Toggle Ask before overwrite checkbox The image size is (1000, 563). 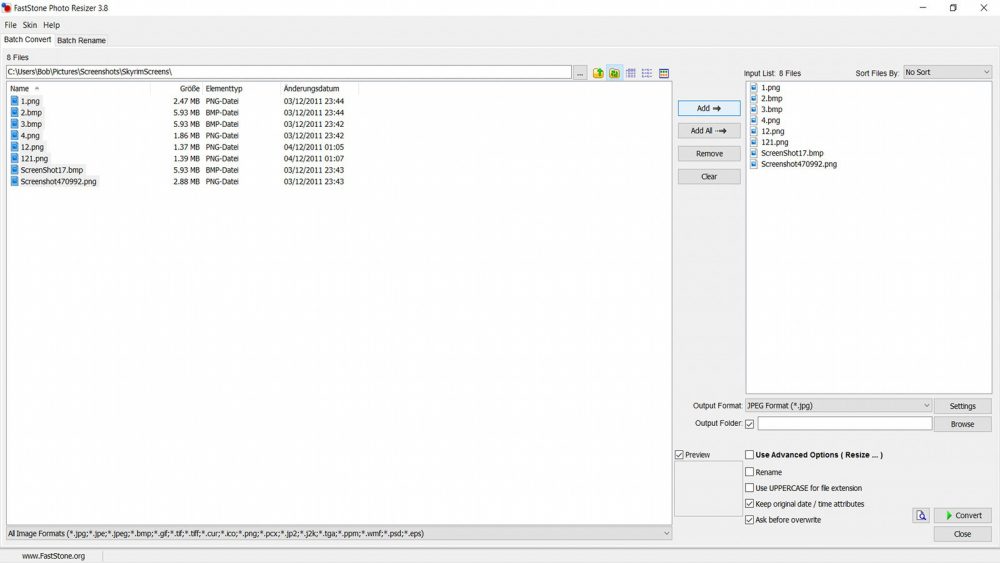[x=749, y=520]
